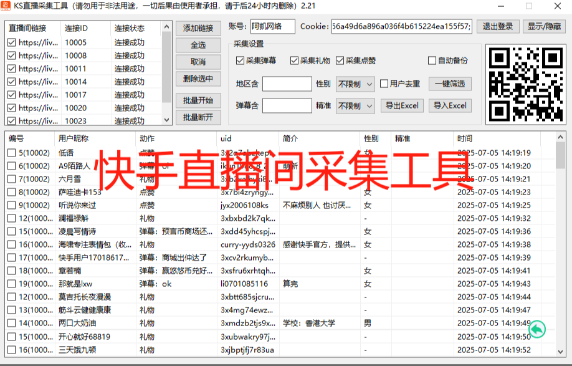572x366 pixels.
Task: Click the 一键筛选 button
Action: click(x=450, y=84)
